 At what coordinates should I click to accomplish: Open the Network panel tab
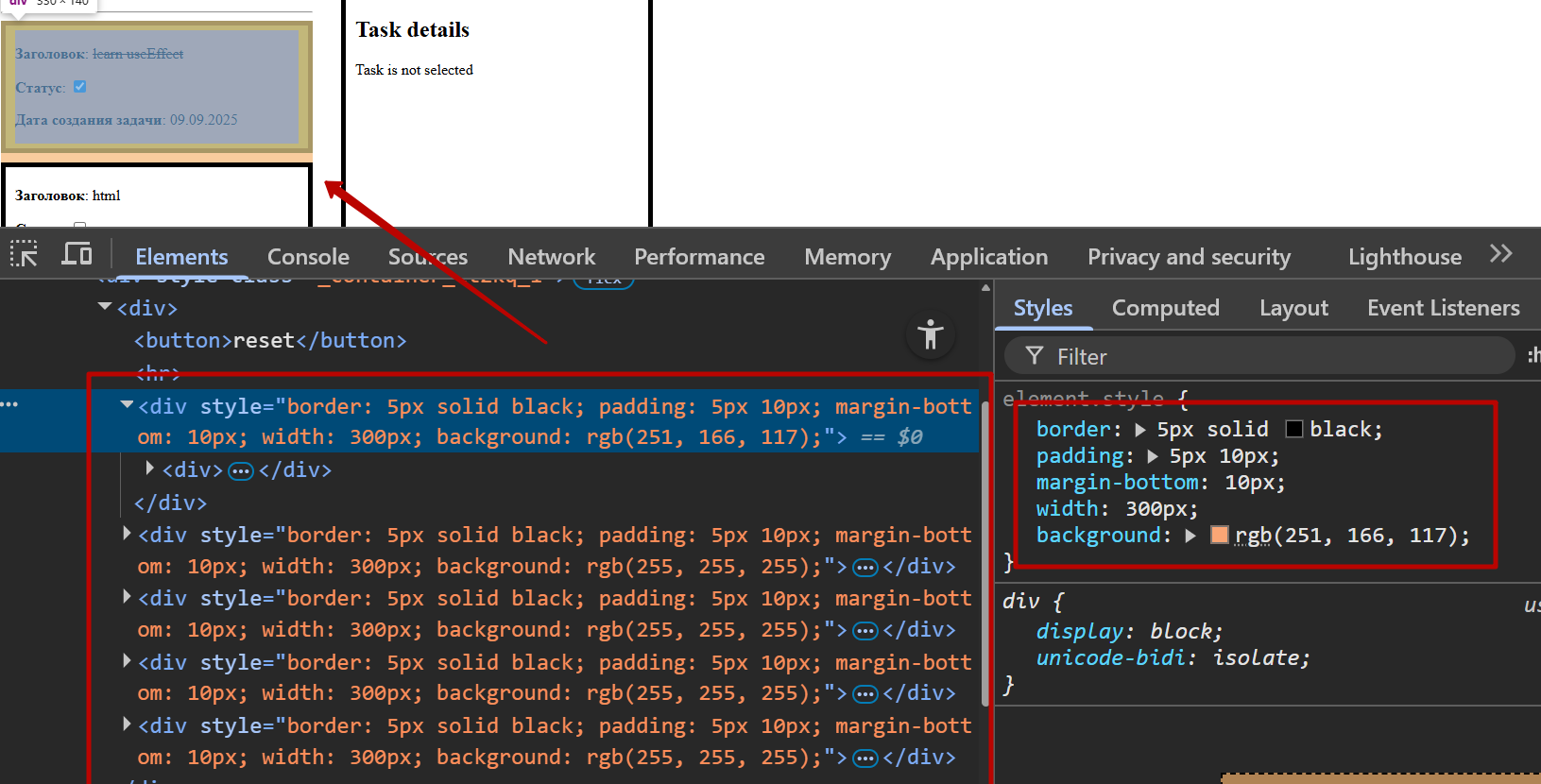(551, 257)
